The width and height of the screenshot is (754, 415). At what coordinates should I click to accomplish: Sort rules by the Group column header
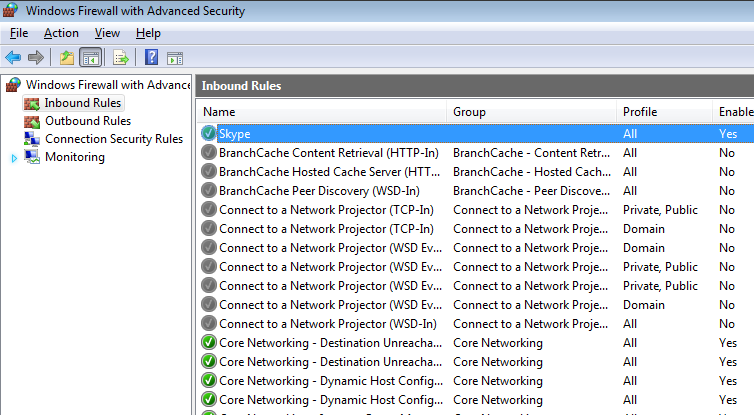(x=530, y=112)
